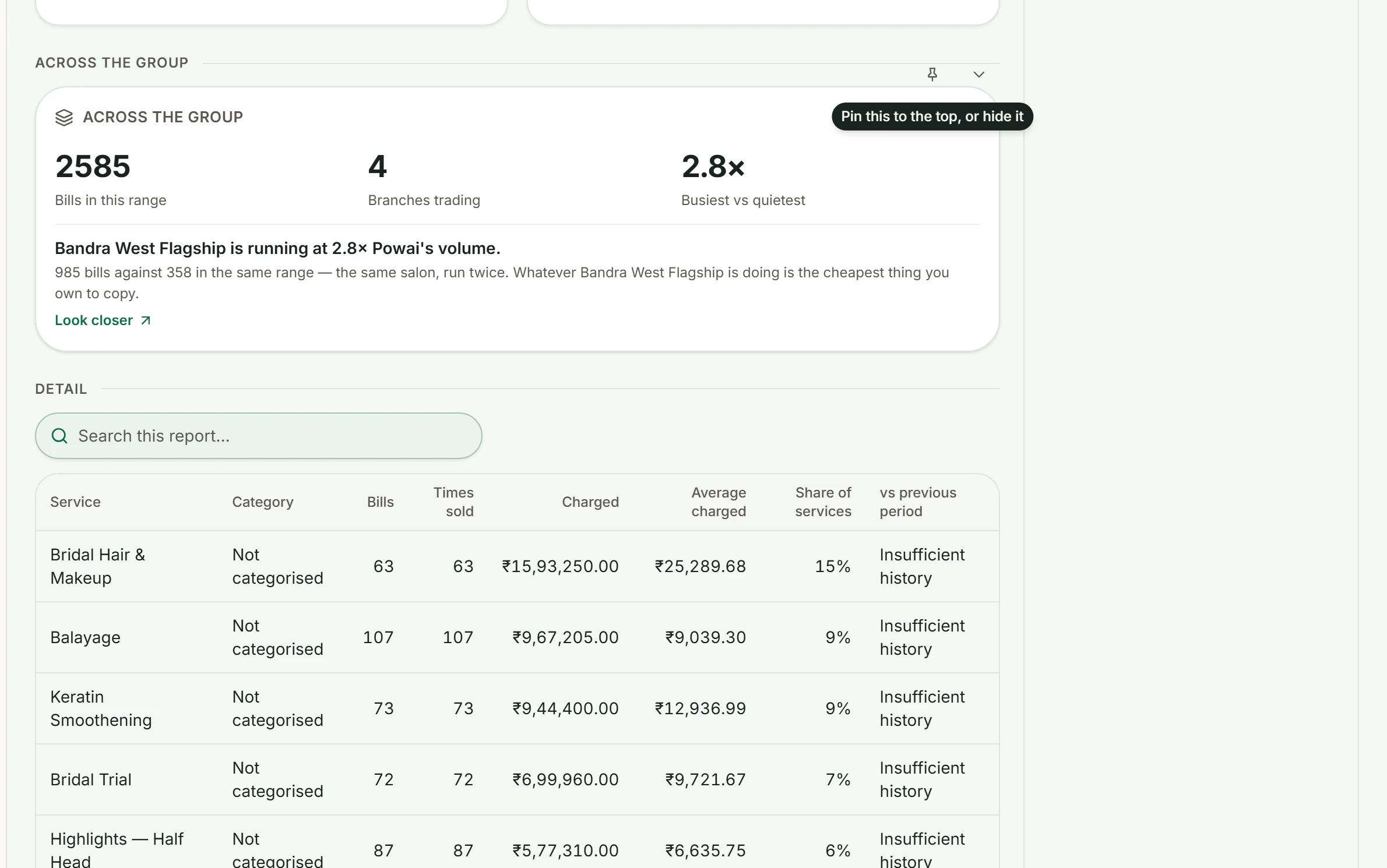Image resolution: width=1387 pixels, height=868 pixels.
Task: Click the 107 bills count for Balayage
Action: (x=378, y=637)
